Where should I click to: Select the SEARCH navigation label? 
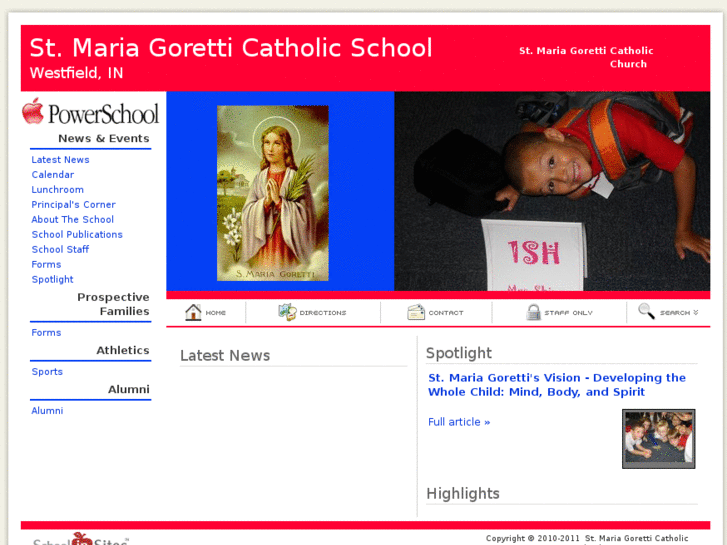pyautogui.click(x=675, y=313)
